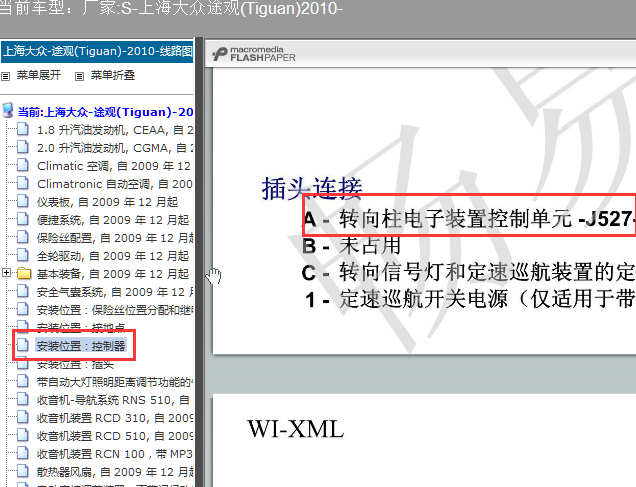Open 保险丝配置 document entry

tap(115, 238)
